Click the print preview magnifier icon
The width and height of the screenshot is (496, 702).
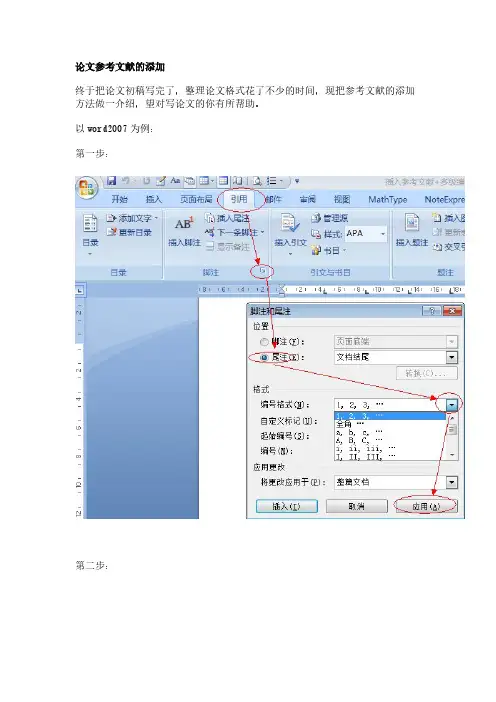[x=257, y=181]
